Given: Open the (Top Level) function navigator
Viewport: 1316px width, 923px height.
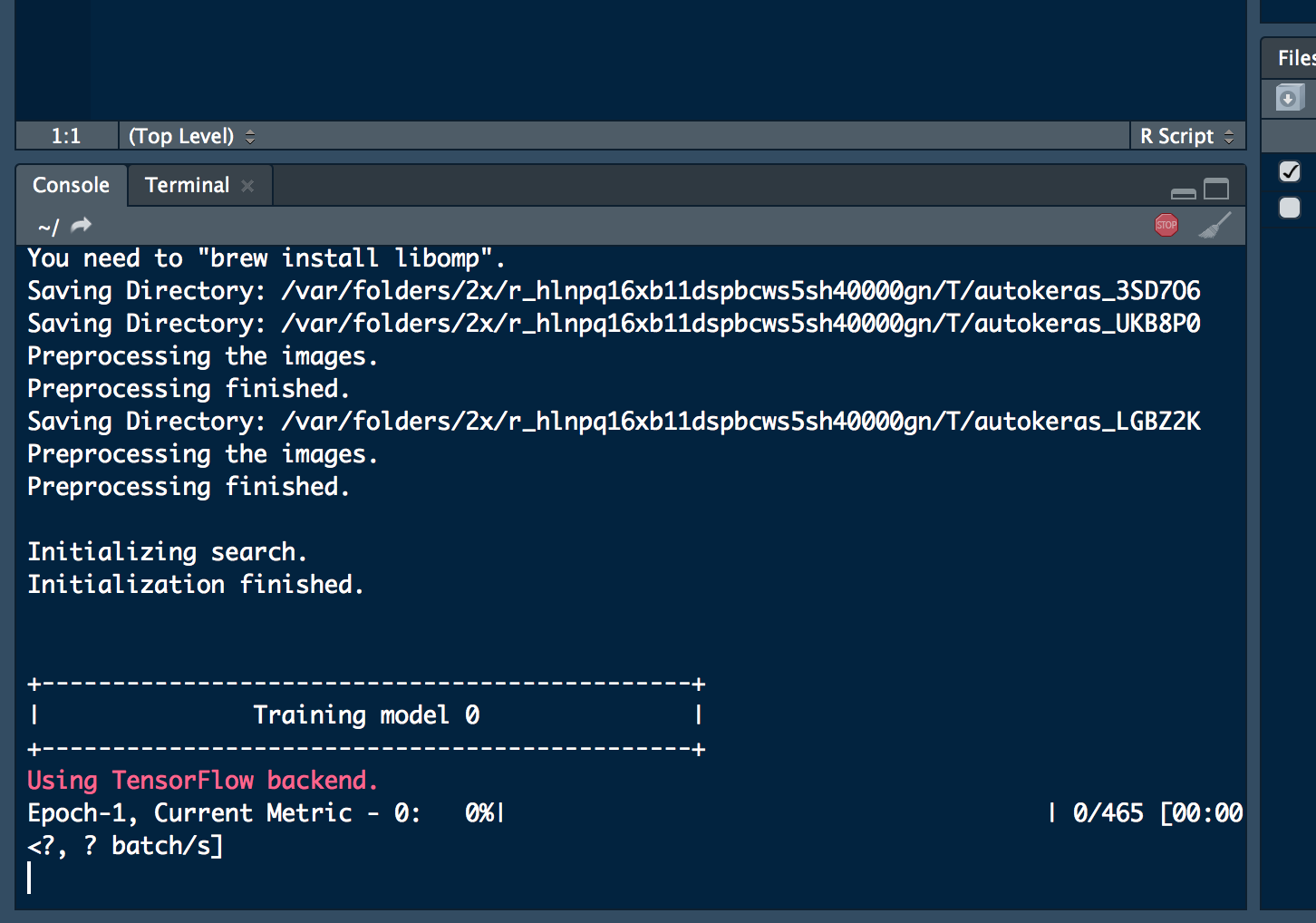Looking at the screenshot, I should tap(179, 135).
